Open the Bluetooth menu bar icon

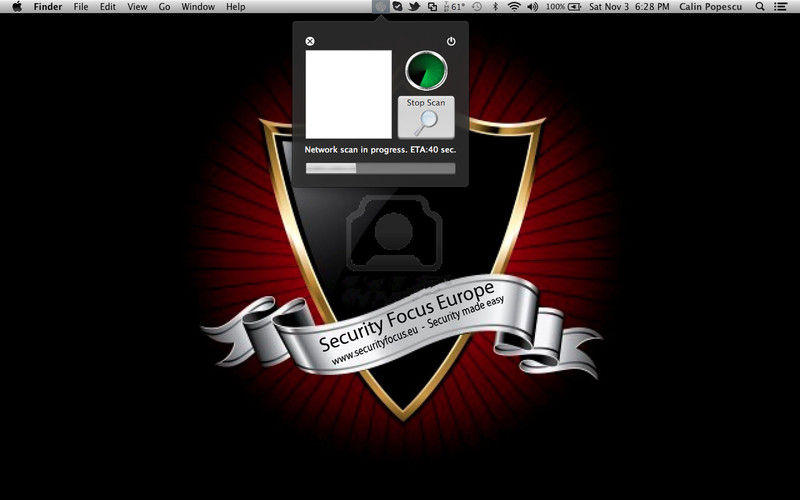(x=495, y=7)
